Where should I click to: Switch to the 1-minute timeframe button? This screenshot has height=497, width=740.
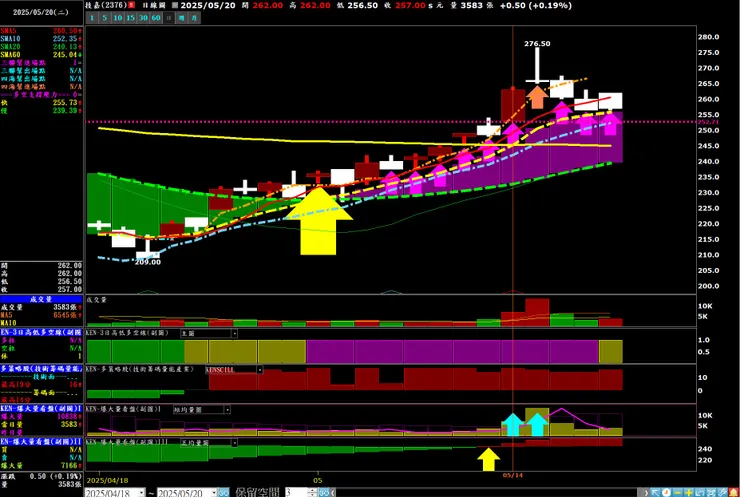click(92, 18)
